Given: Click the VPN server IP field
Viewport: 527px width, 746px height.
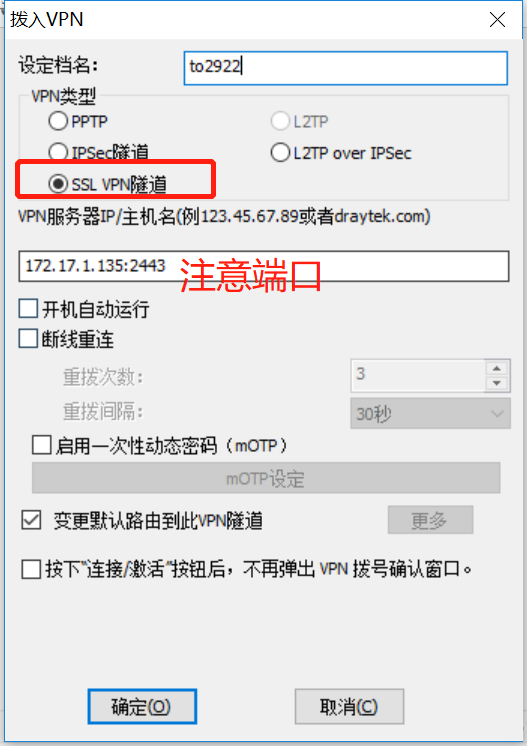Looking at the screenshot, I should 264,266.
